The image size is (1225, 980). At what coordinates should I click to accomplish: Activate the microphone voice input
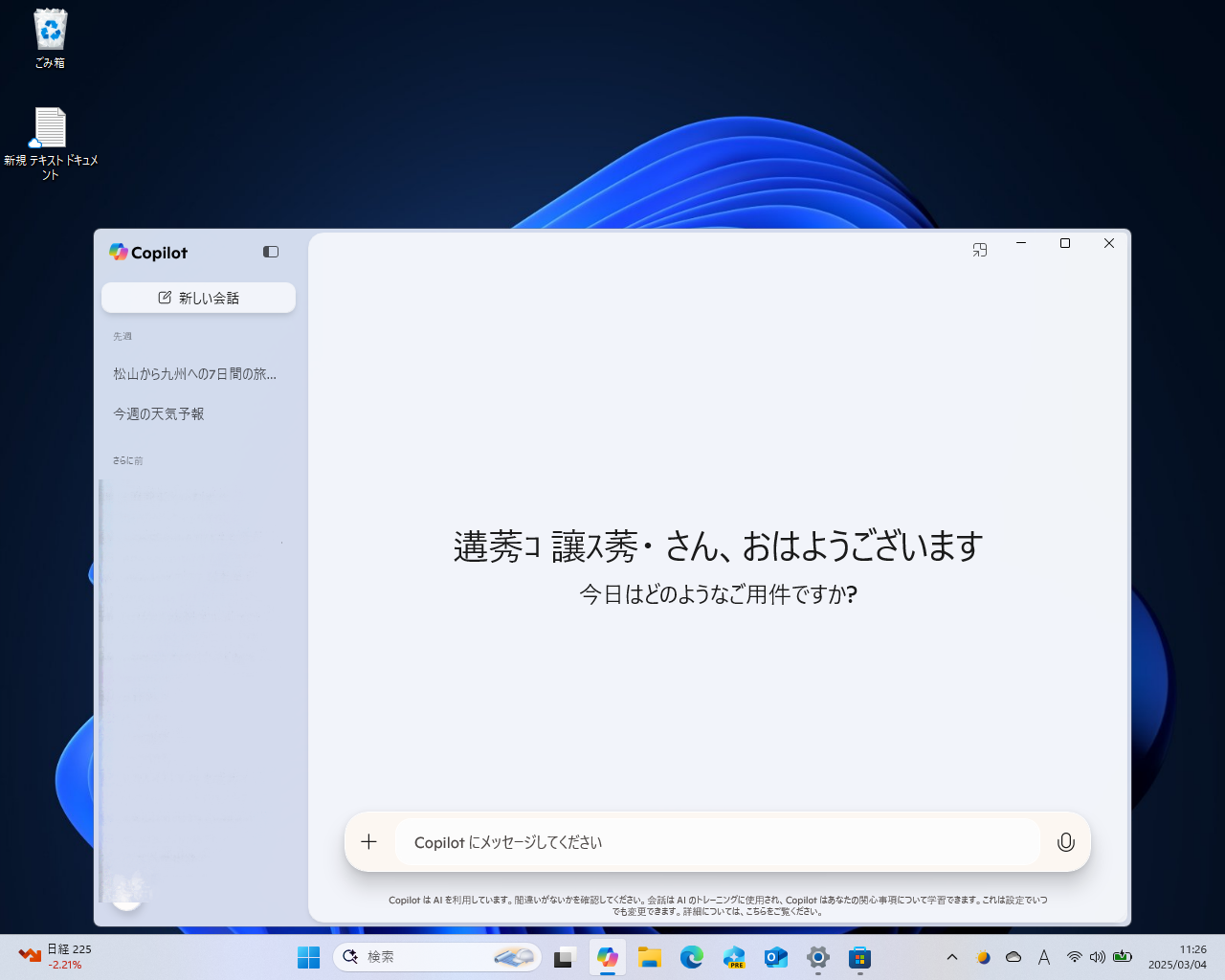(x=1065, y=842)
